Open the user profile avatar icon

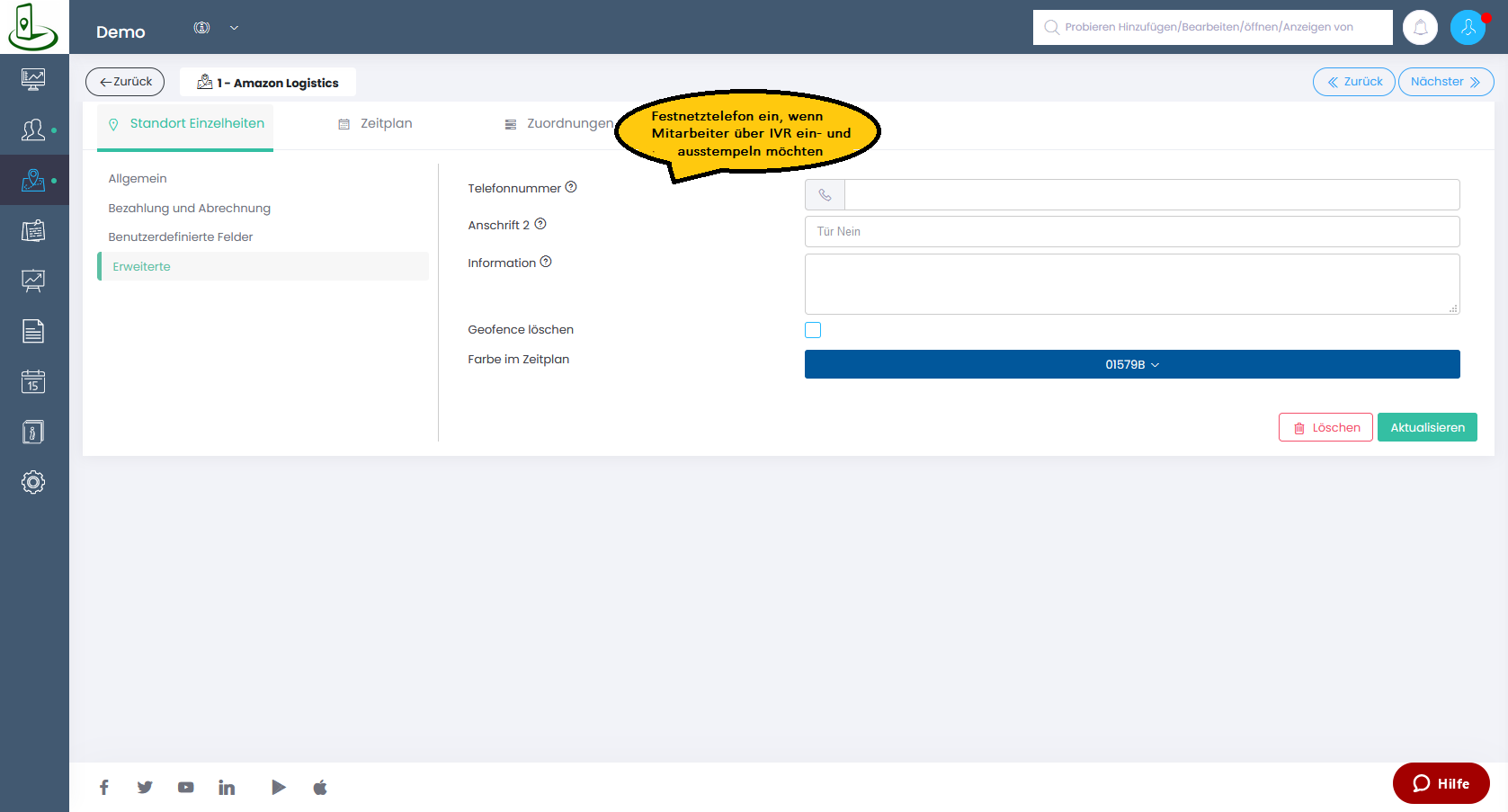1468,28
